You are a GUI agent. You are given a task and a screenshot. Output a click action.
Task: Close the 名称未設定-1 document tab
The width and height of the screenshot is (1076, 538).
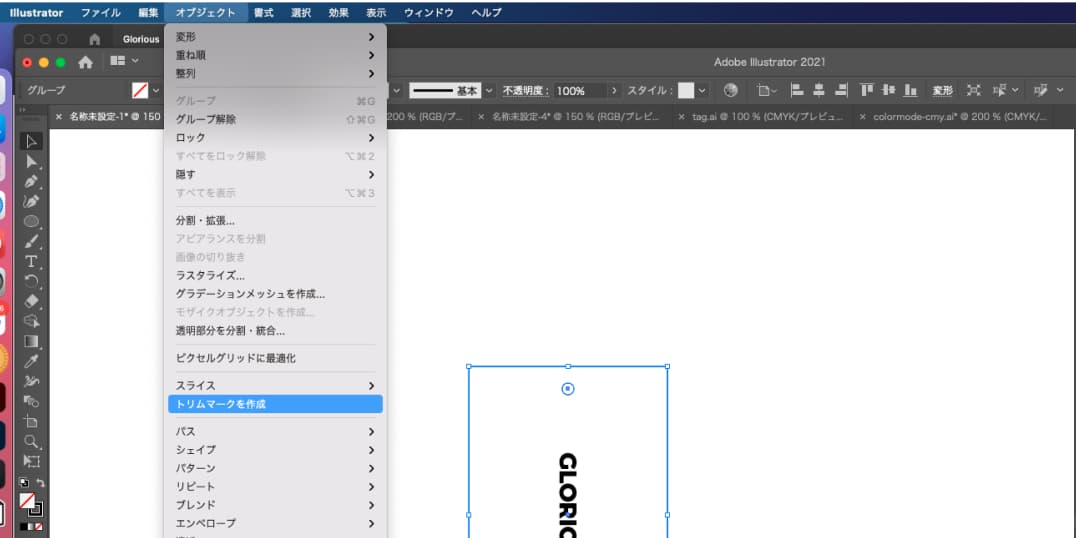click(x=58, y=117)
